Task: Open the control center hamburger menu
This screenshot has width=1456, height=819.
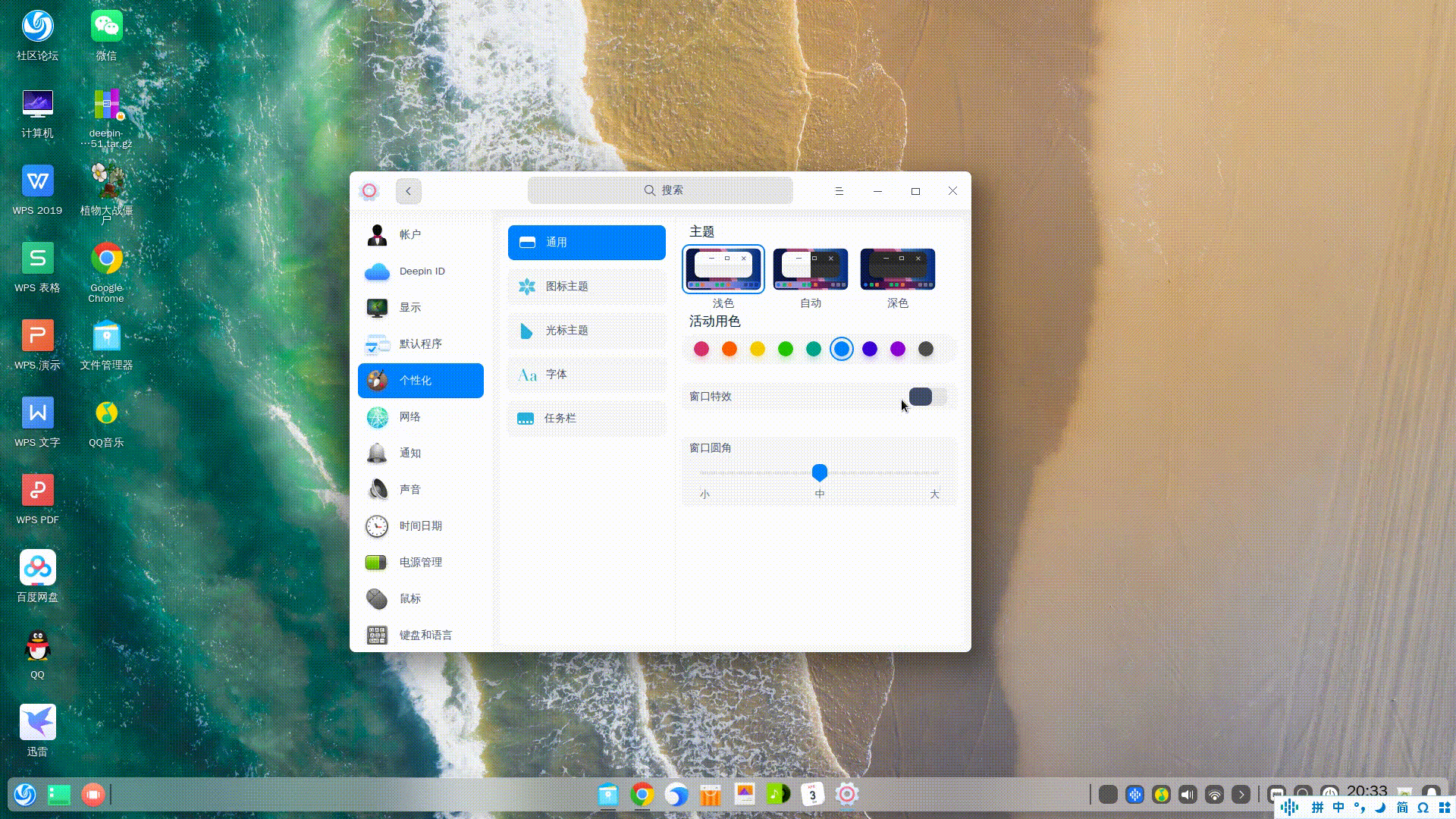Action: click(839, 191)
